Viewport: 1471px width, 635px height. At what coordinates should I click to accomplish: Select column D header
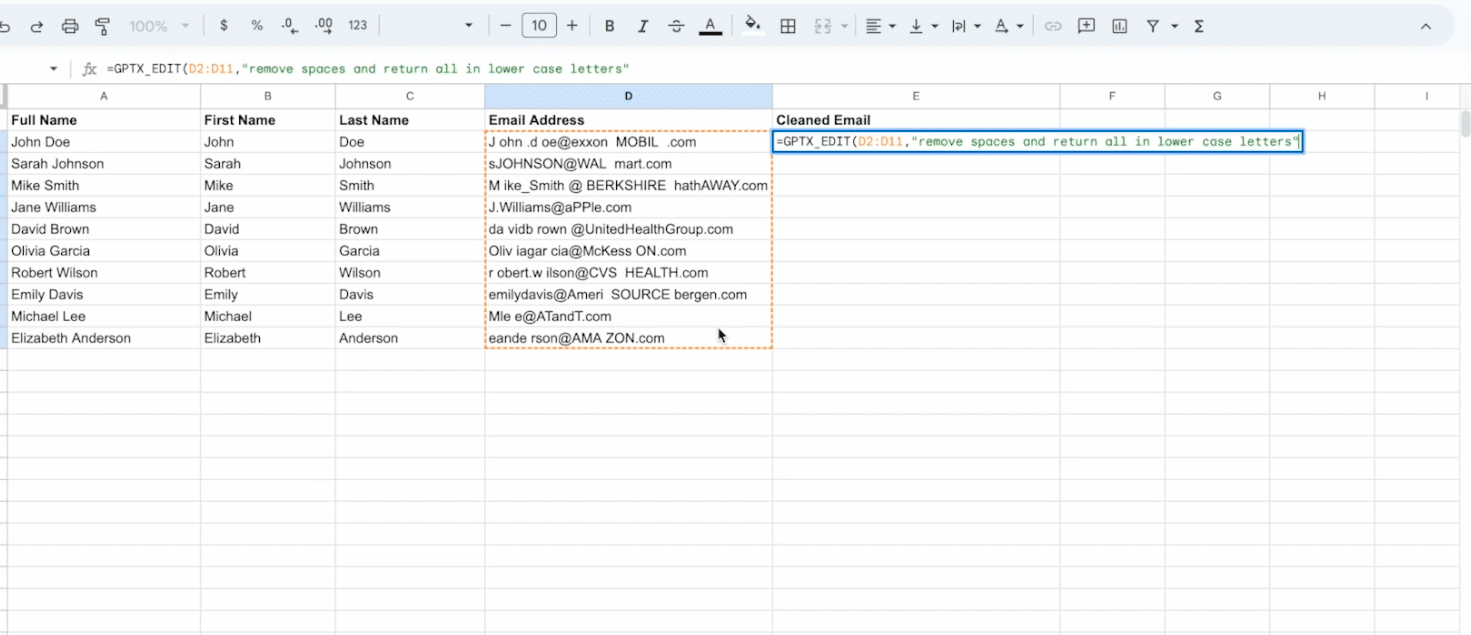(628, 96)
